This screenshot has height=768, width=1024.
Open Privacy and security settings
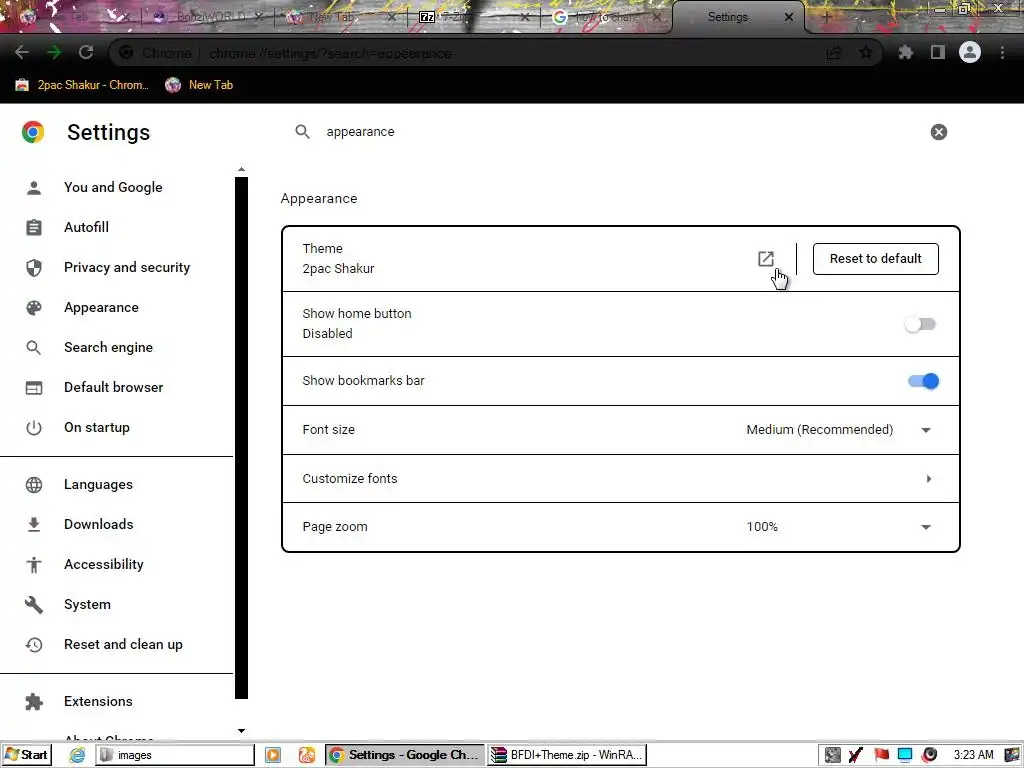[x=127, y=267]
